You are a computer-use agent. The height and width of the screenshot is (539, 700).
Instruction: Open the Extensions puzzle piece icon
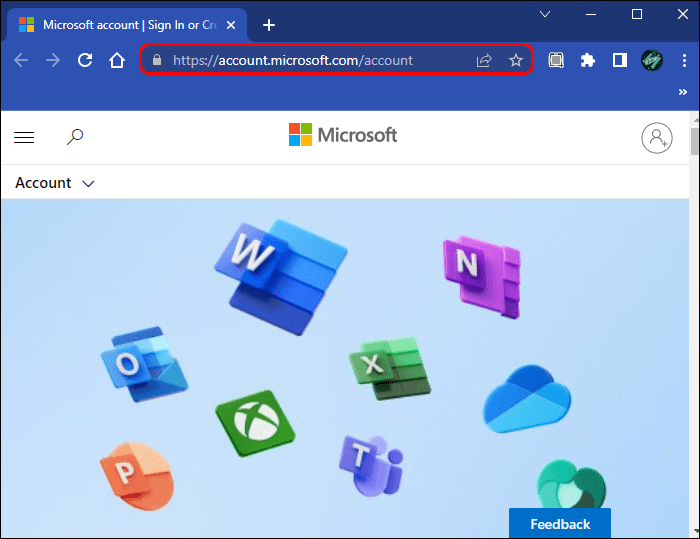click(588, 60)
